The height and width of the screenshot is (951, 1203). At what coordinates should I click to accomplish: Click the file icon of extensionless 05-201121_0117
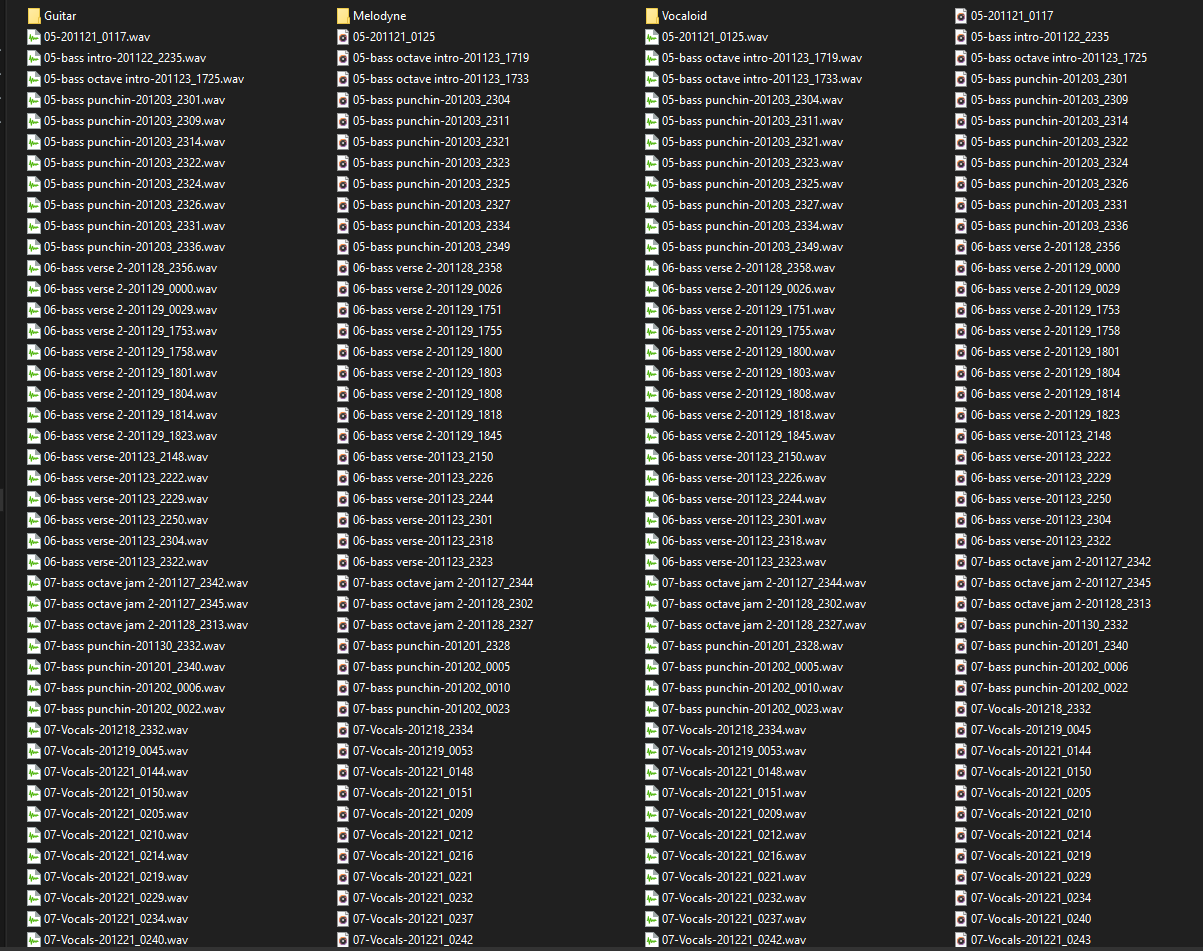pyautogui.click(x=961, y=16)
